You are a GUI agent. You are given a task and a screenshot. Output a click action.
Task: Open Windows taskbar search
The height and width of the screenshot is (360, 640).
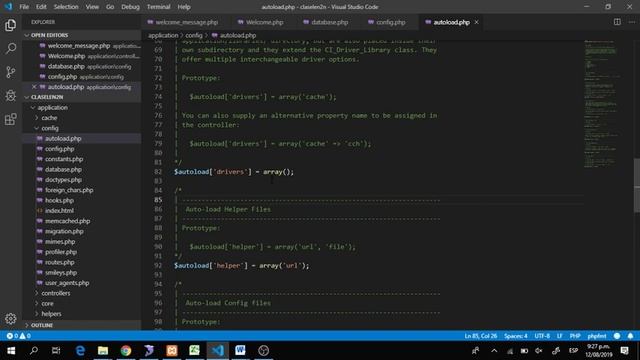pos(34,351)
